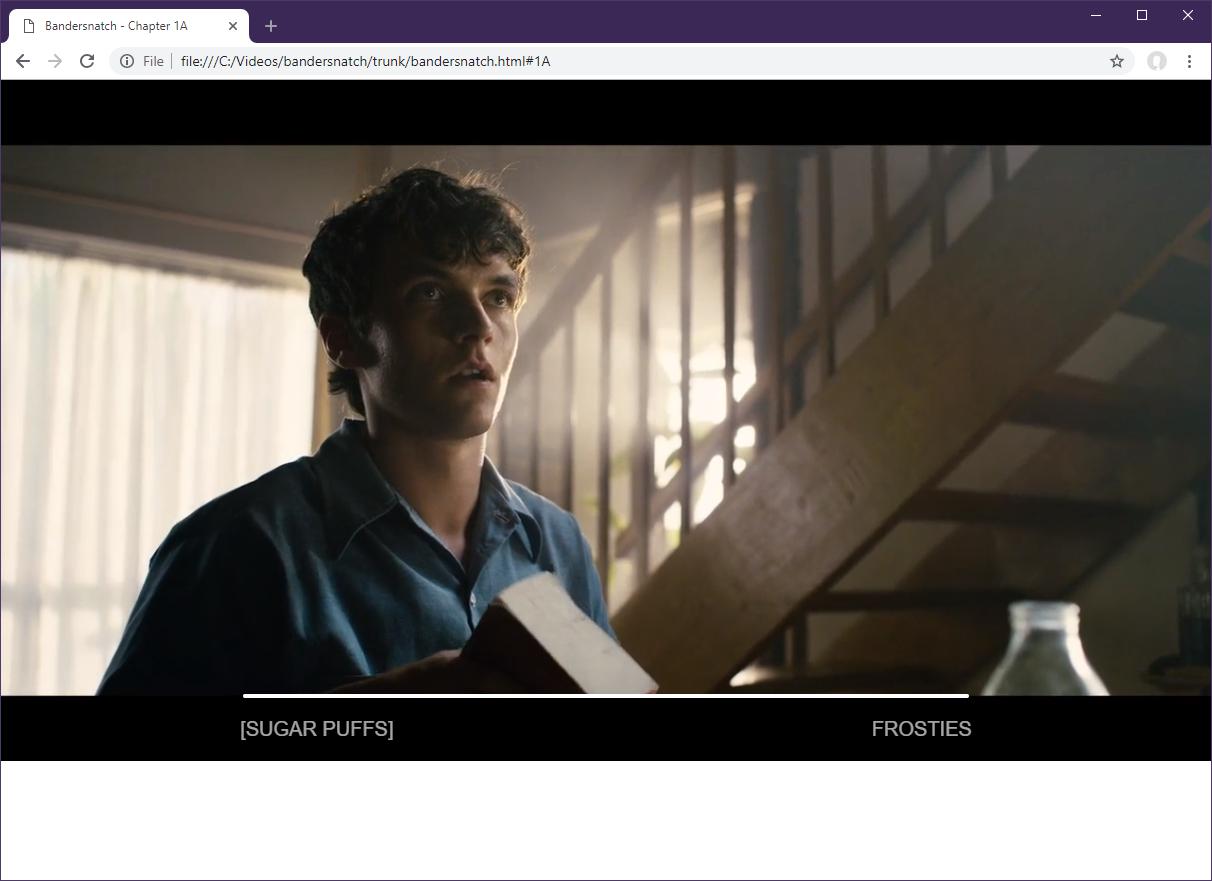Close the Chrome window
The height and width of the screenshot is (881, 1212).
point(1188,15)
